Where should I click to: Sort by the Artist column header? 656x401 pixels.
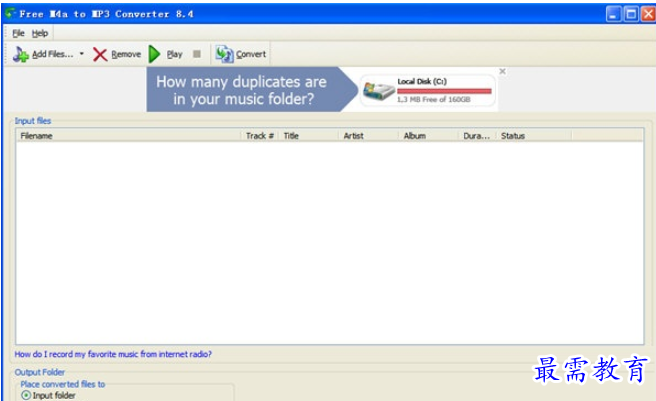368,136
